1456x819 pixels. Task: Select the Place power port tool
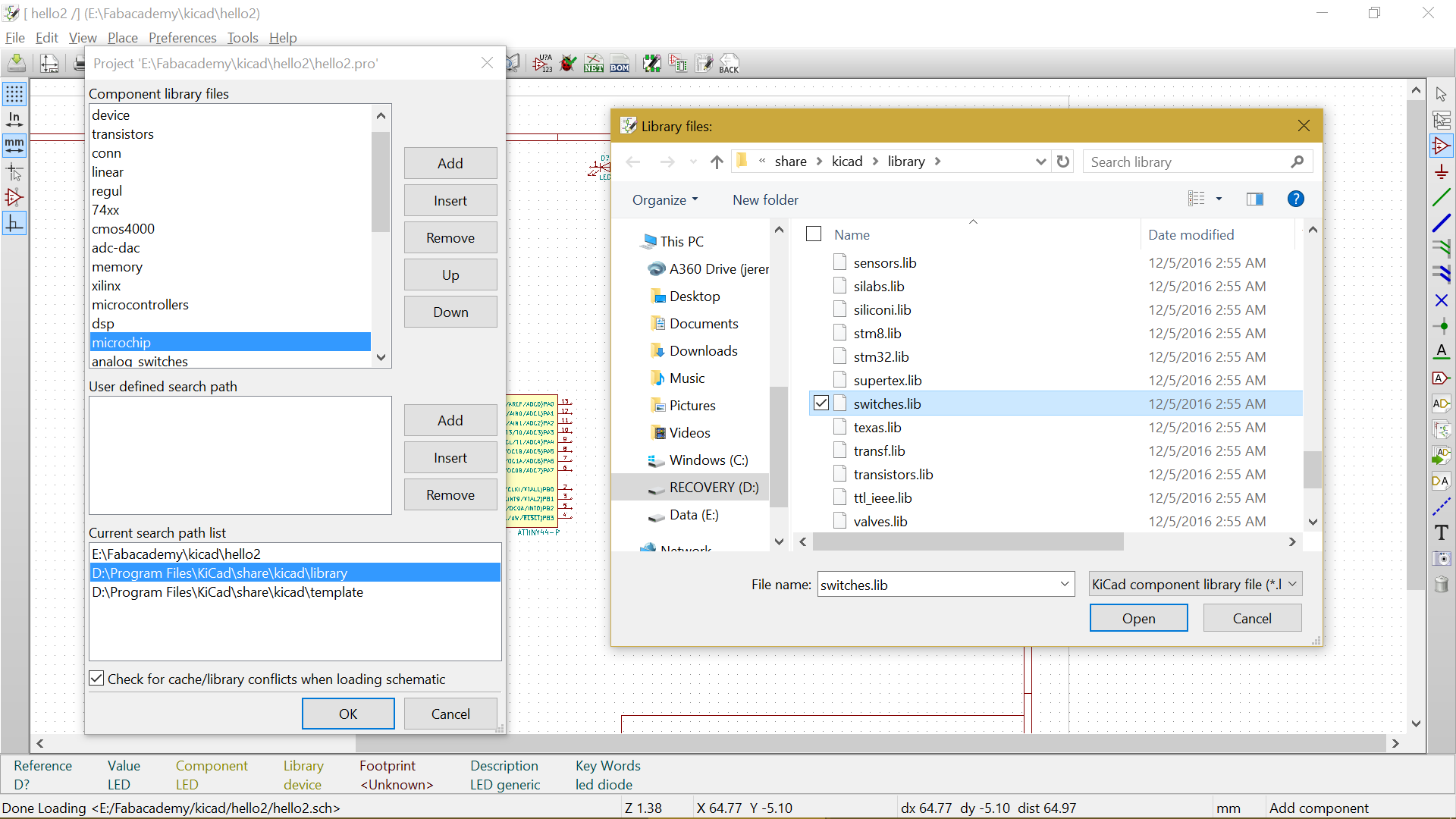(x=1442, y=172)
